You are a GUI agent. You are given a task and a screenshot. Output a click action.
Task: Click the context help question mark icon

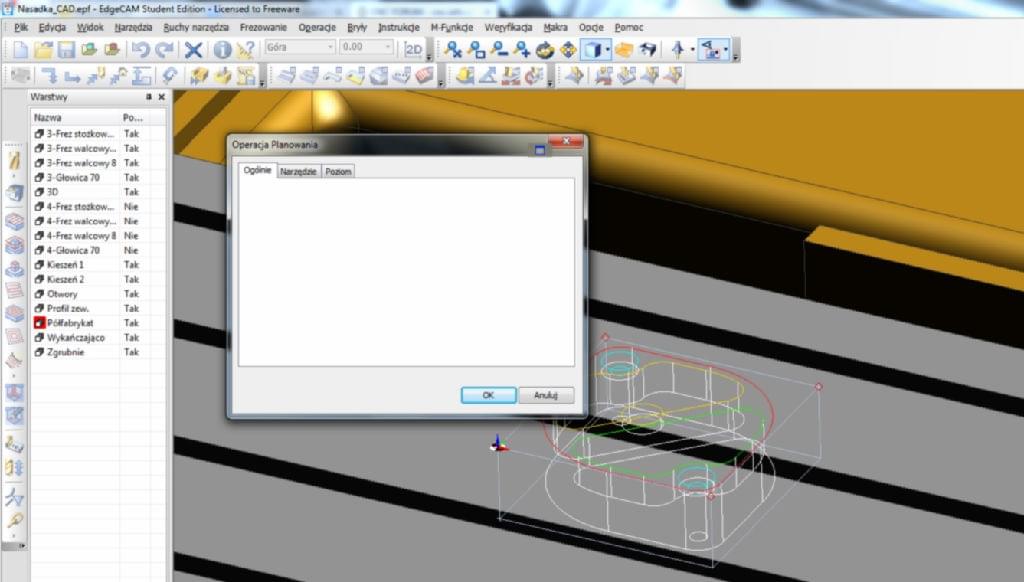246,50
